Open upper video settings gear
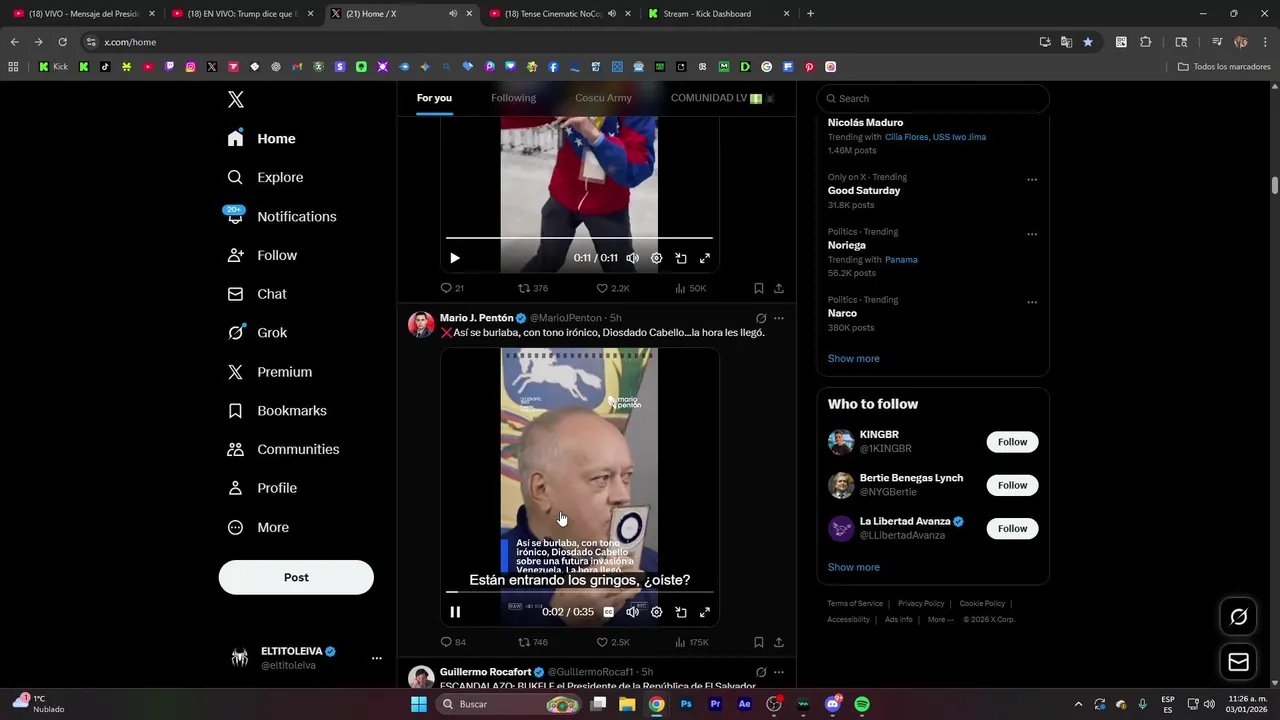This screenshot has height=720, width=1280. click(656, 258)
